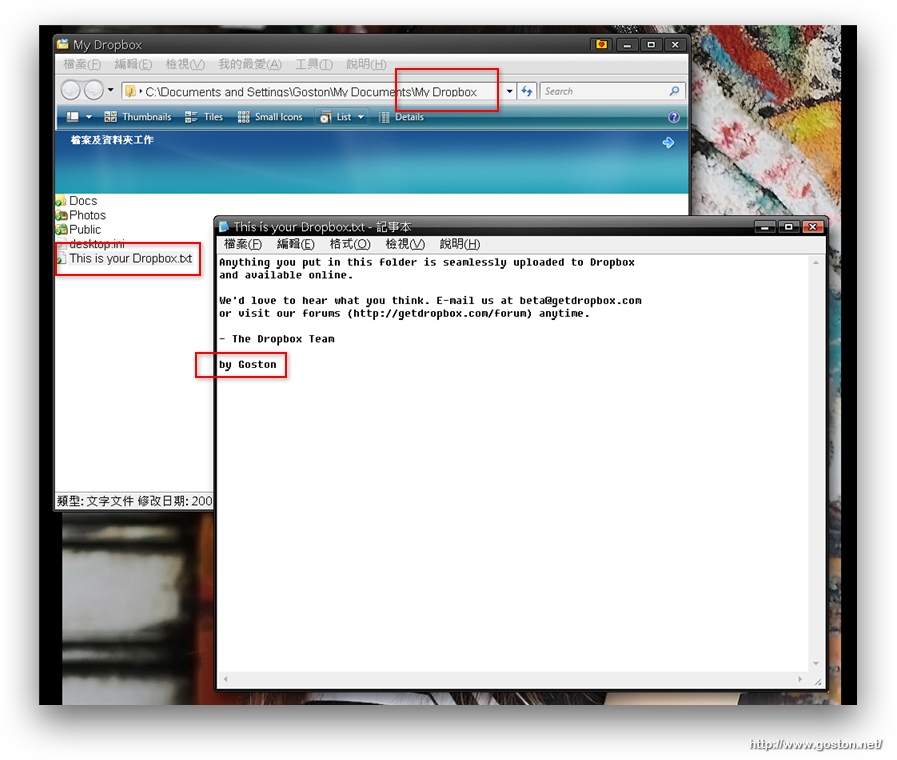This screenshot has height=760, width=897.
Task: Click the arrow icon in the task pane
Action: tap(668, 143)
